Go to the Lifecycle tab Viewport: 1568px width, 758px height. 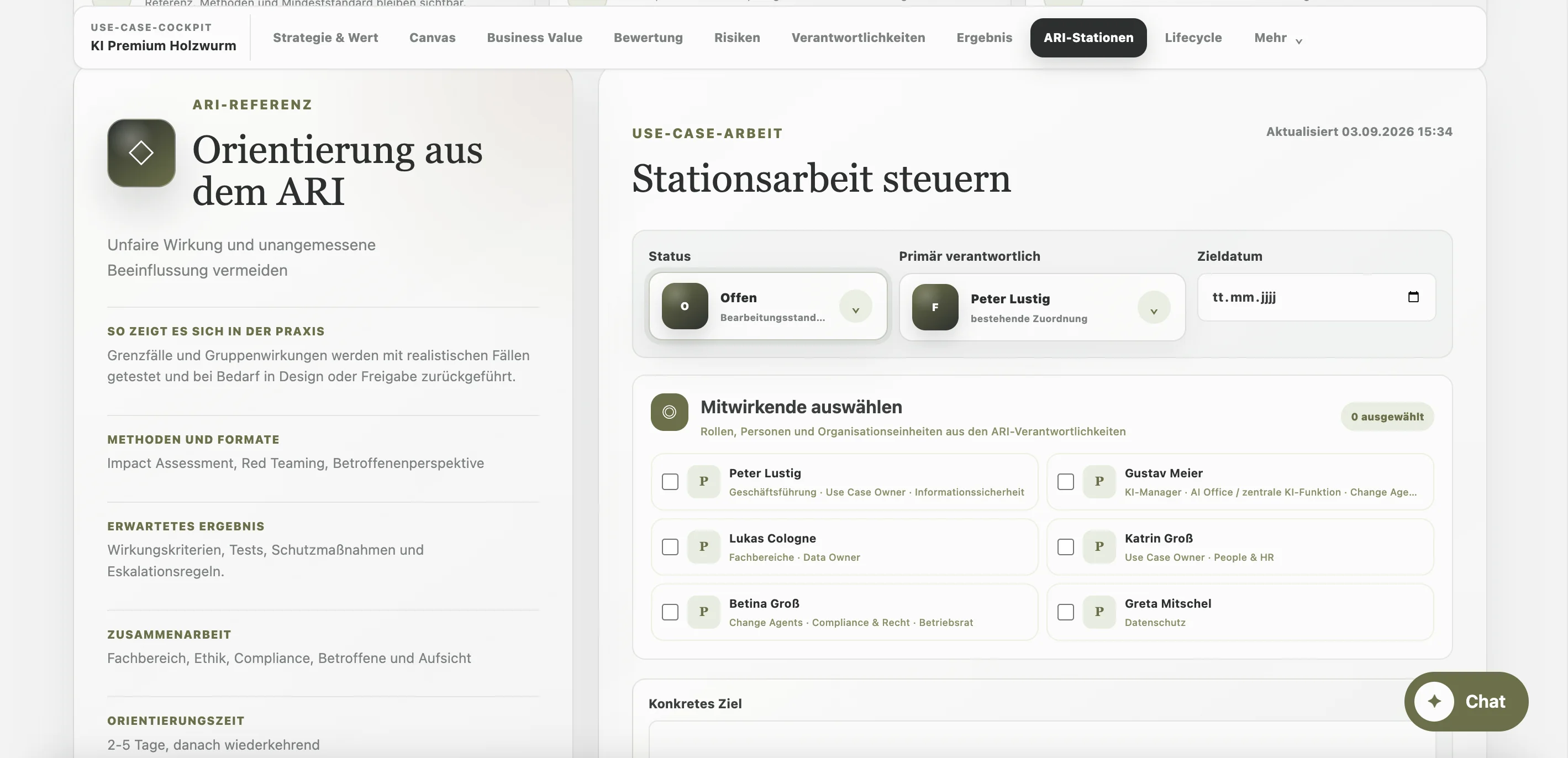point(1193,38)
